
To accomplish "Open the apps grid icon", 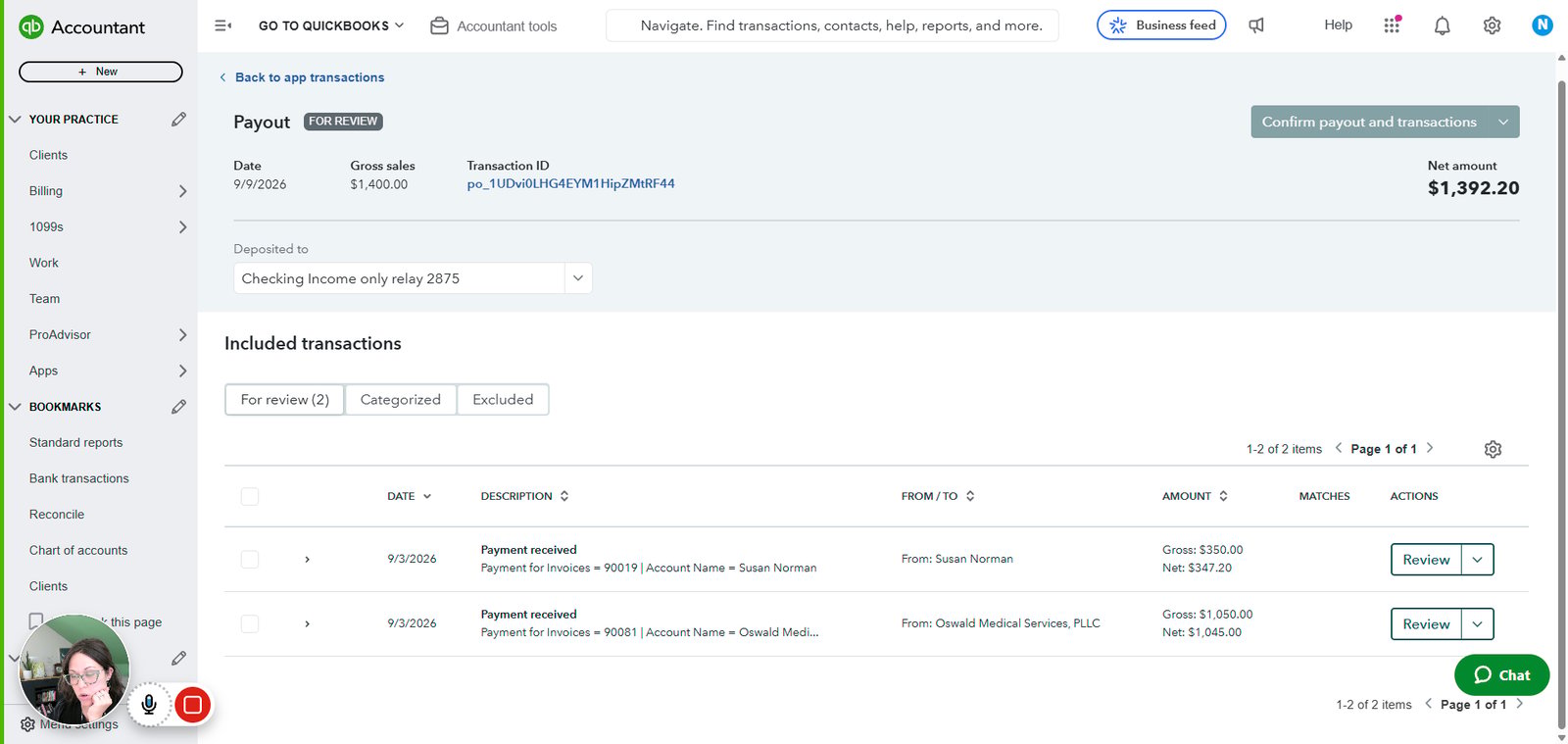I will (x=1392, y=25).
